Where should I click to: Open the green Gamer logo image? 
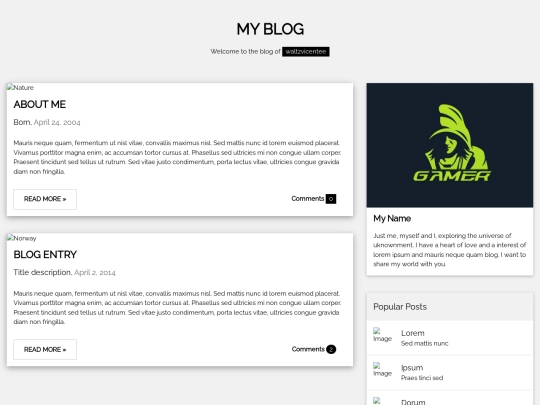[x=450, y=145]
